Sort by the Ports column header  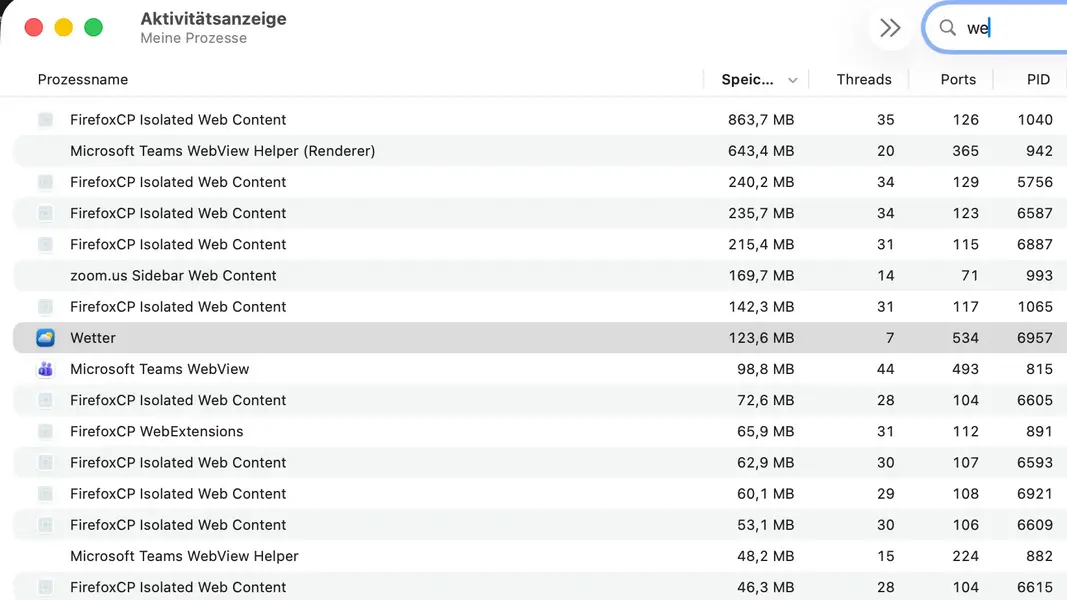(958, 80)
